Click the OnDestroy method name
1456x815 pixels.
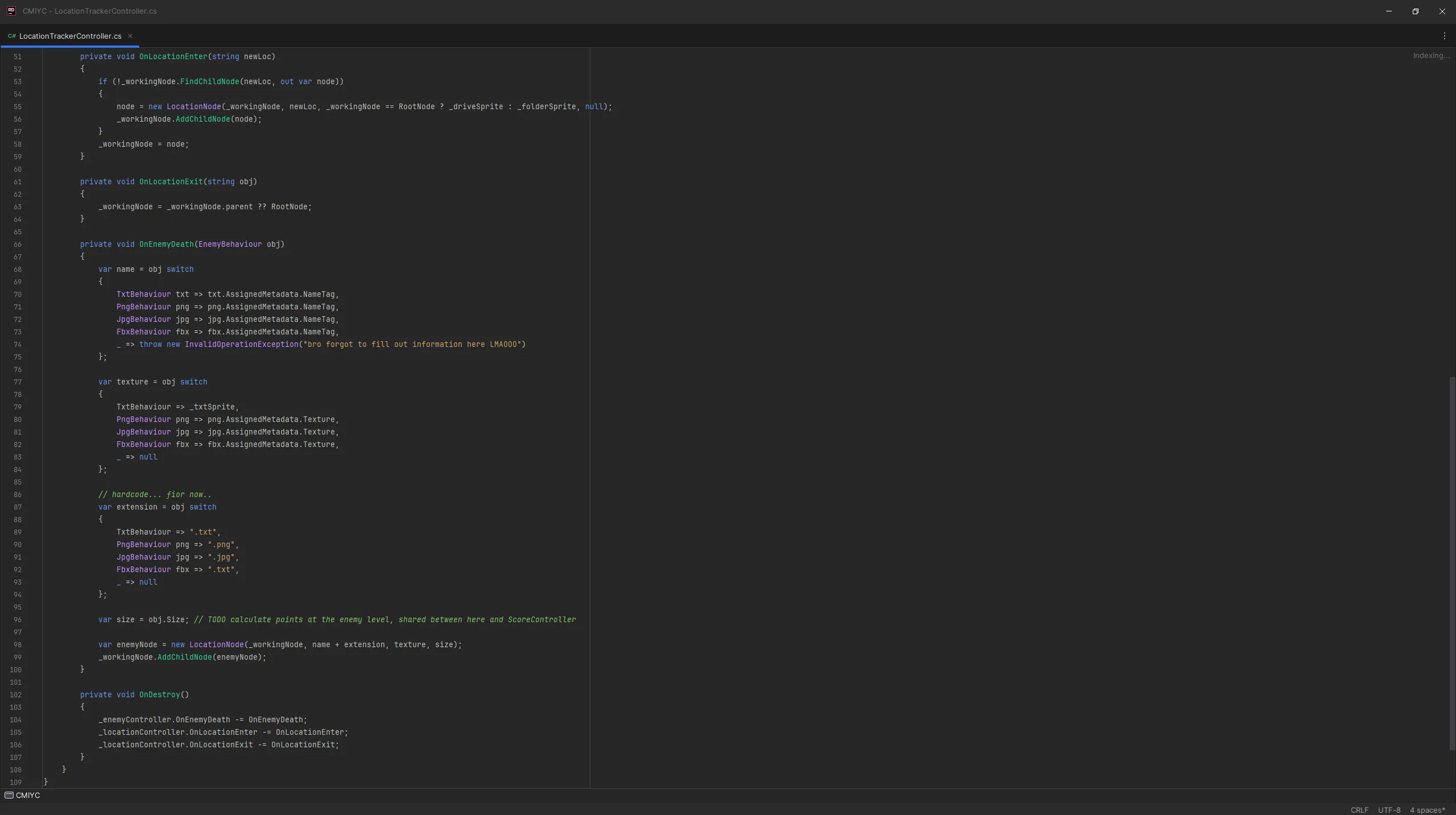tap(159, 694)
